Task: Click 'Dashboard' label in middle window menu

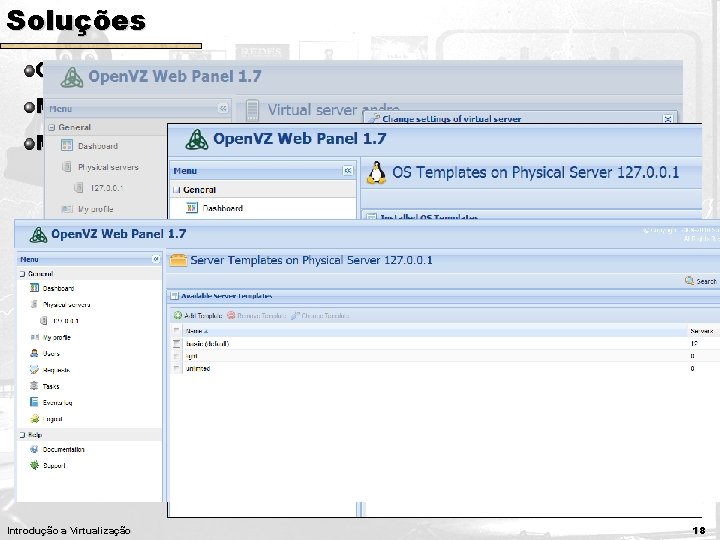Action: click(x=223, y=208)
